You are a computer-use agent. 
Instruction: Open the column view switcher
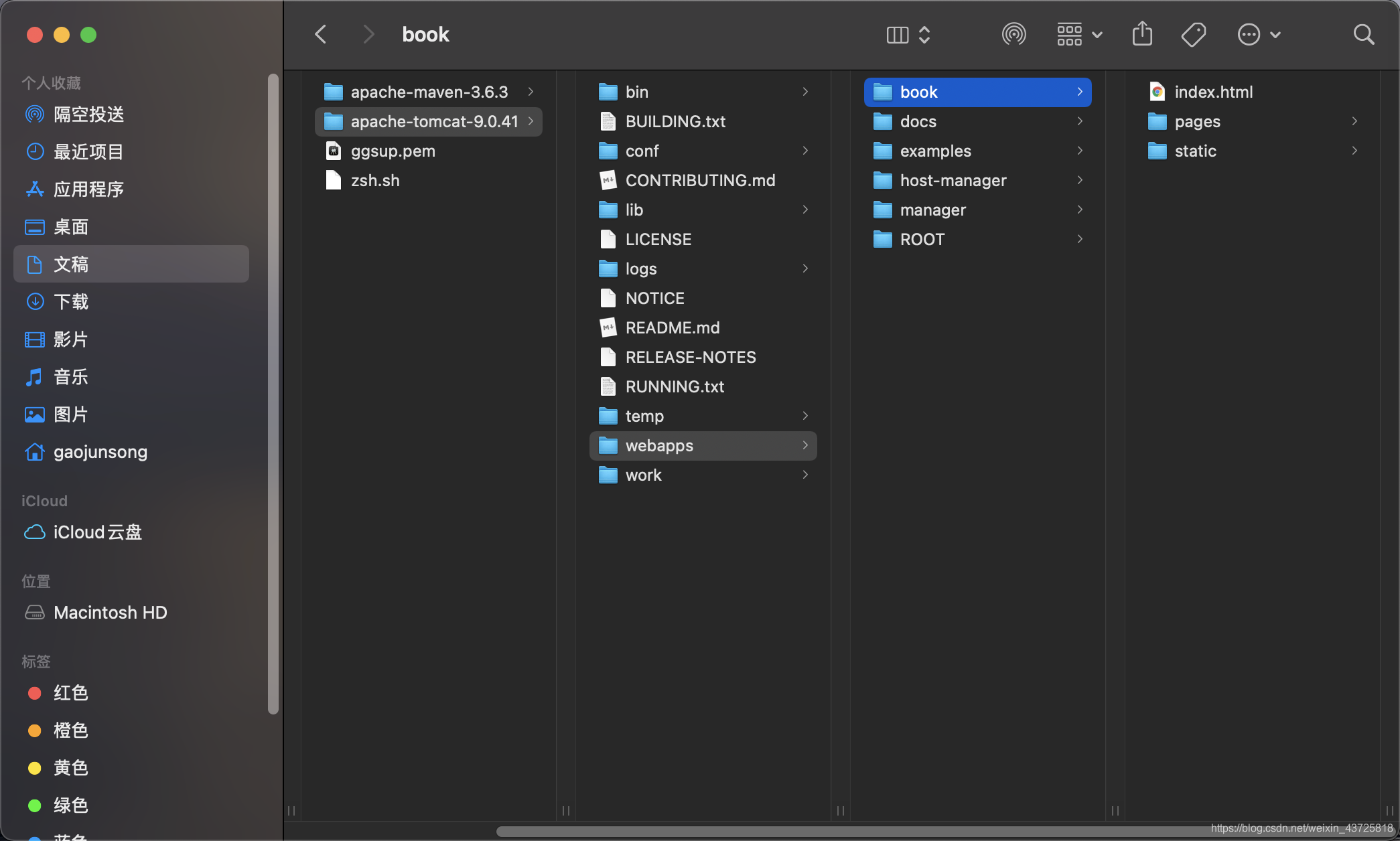click(908, 34)
